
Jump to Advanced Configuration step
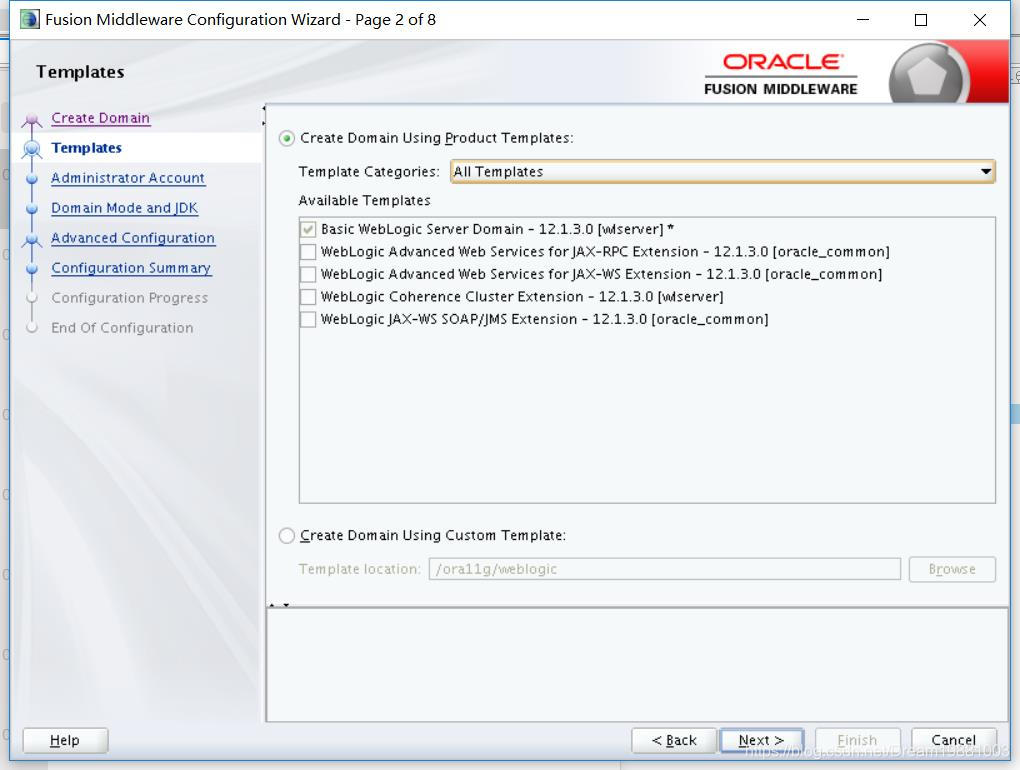pyautogui.click(x=133, y=237)
